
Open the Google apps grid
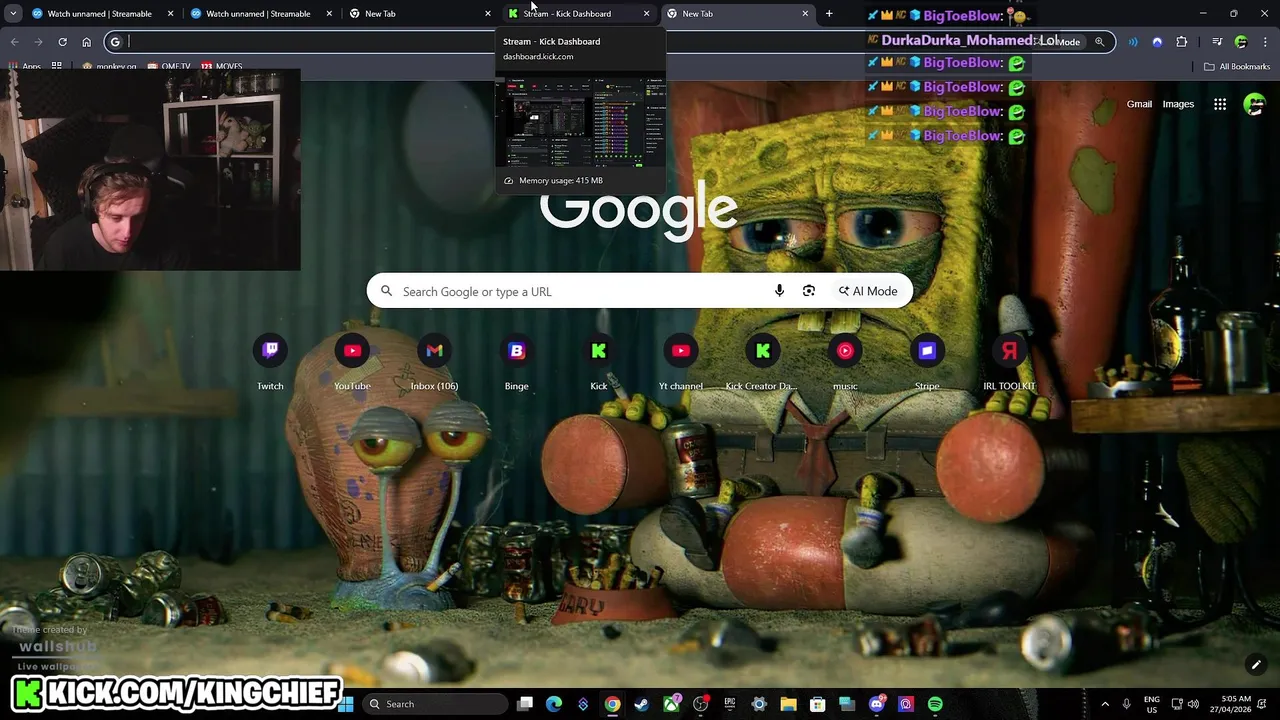point(1220,104)
